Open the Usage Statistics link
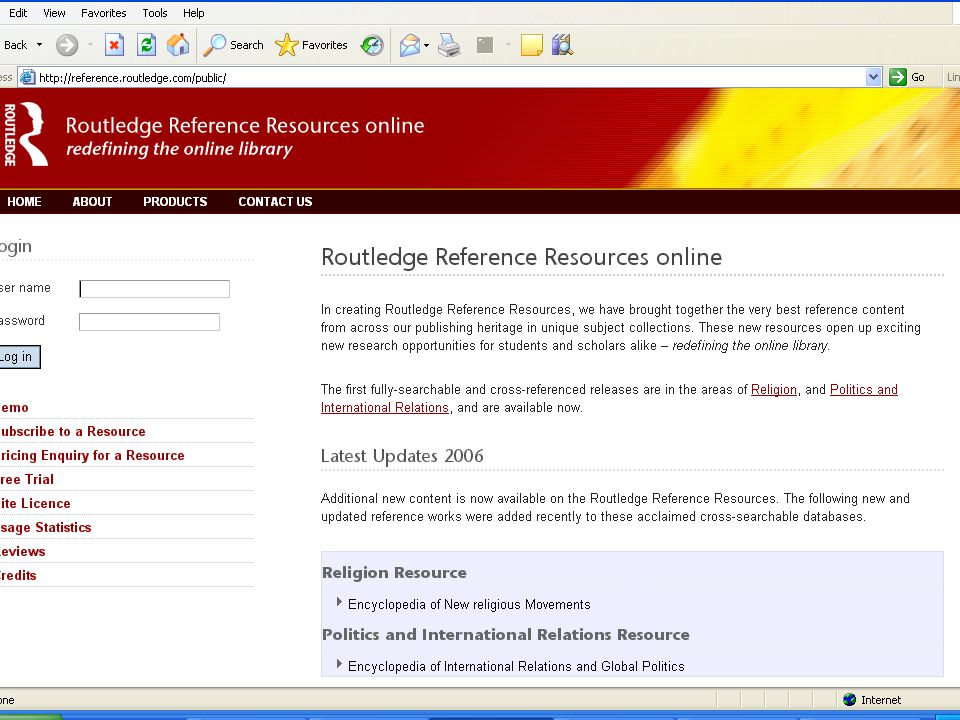 click(x=46, y=527)
